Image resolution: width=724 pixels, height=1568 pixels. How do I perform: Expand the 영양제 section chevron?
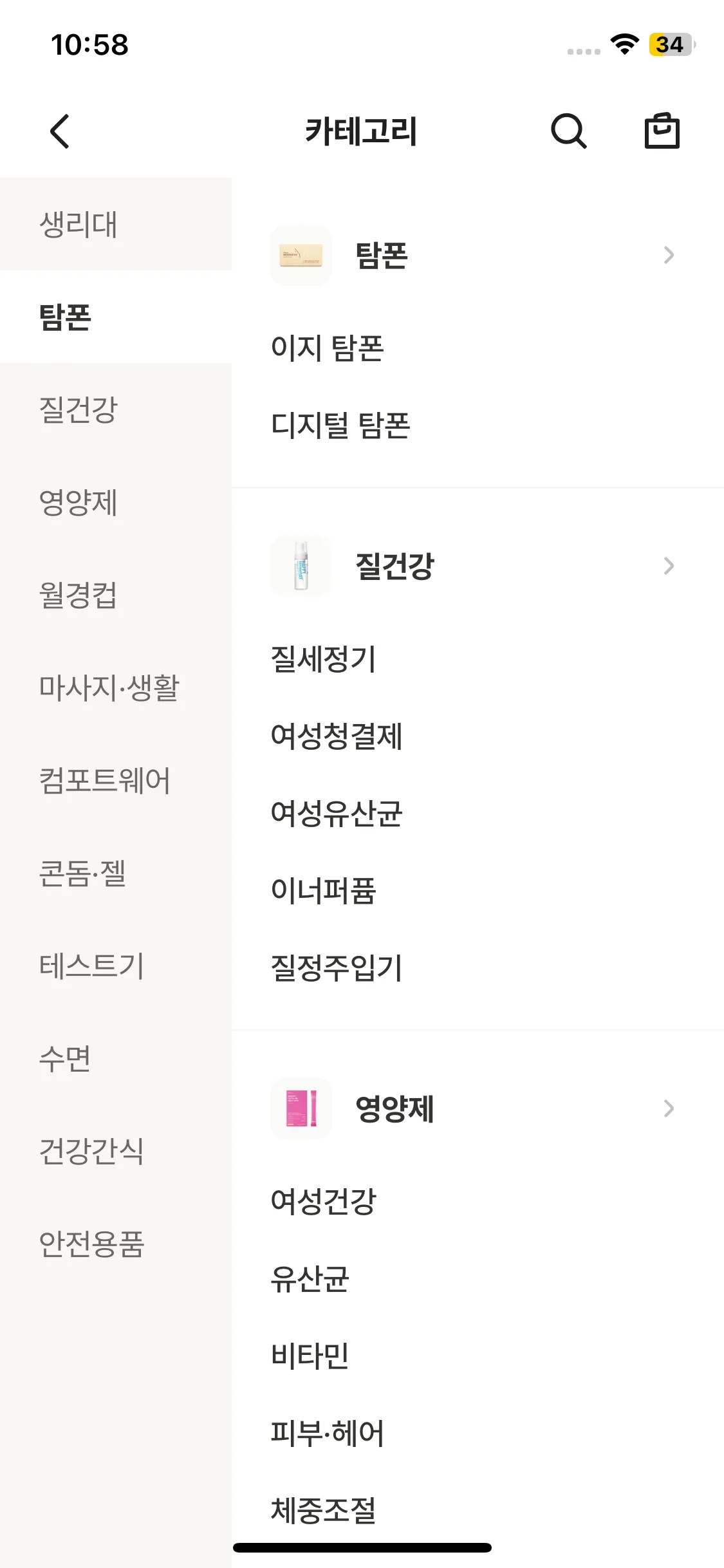[669, 1108]
